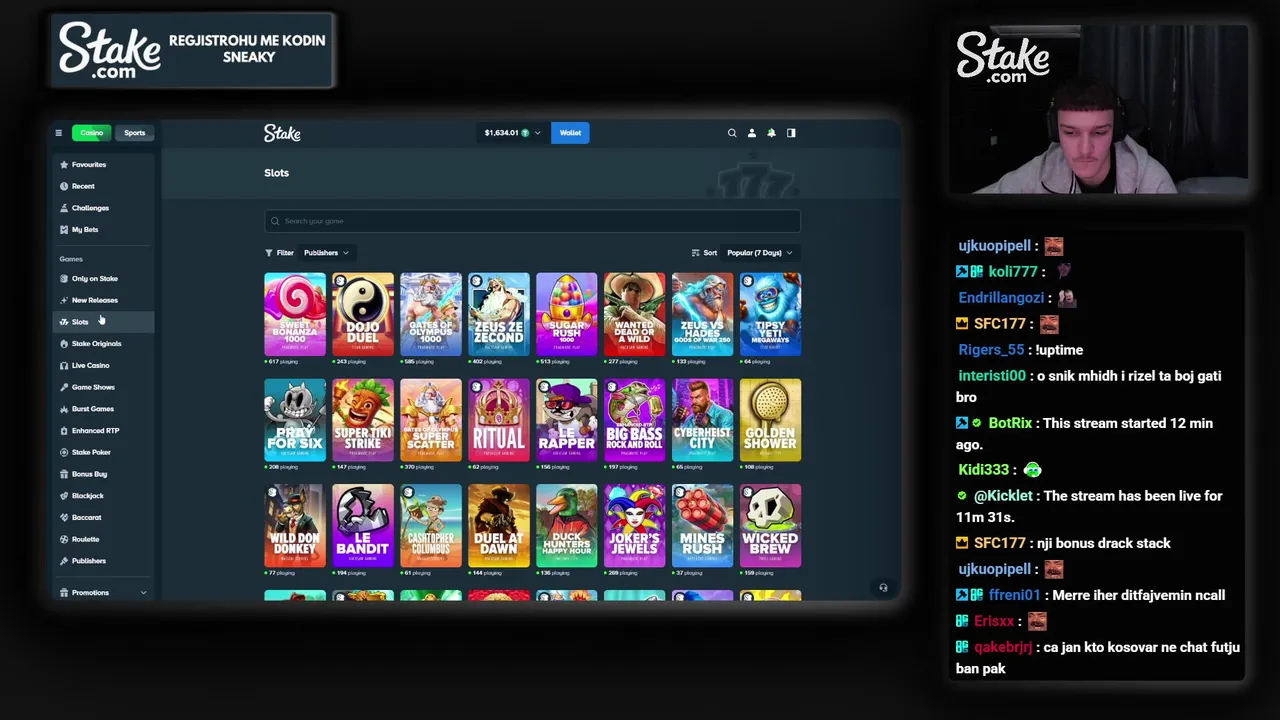Open the Le Rapper game tile

tap(567, 420)
